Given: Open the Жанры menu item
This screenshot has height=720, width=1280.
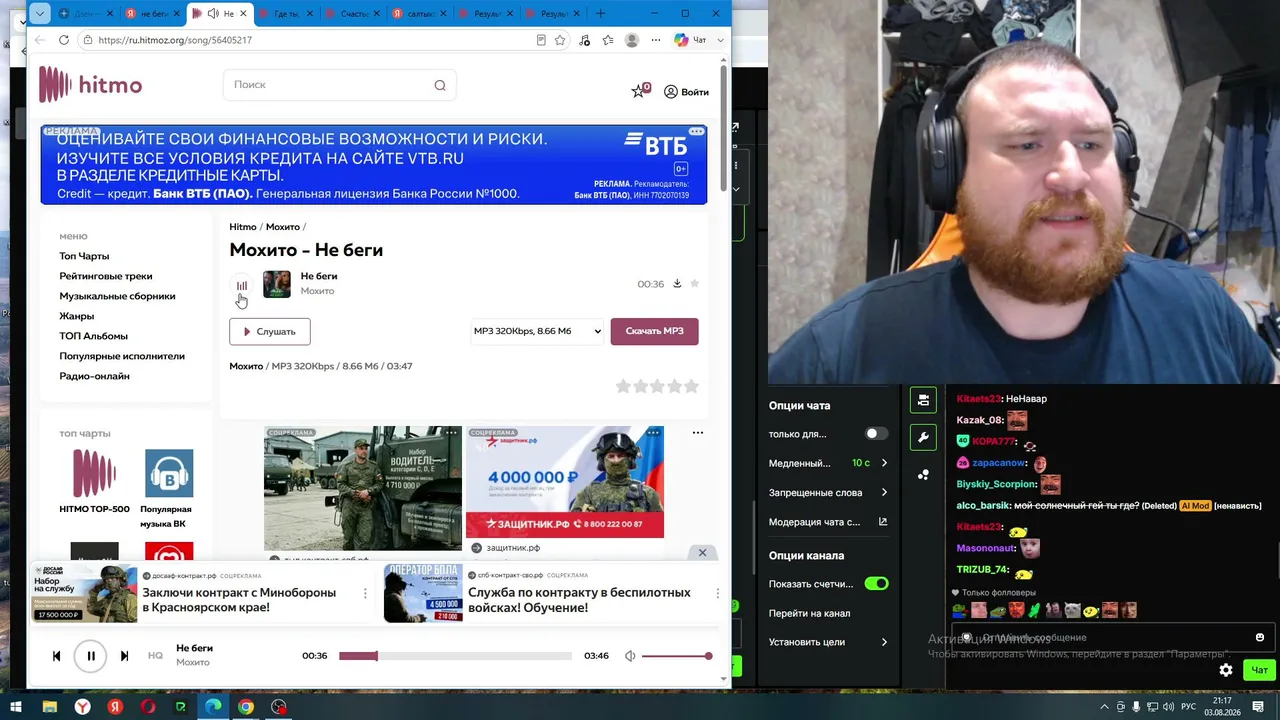Looking at the screenshot, I should pyautogui.click(x=76, y=316).
